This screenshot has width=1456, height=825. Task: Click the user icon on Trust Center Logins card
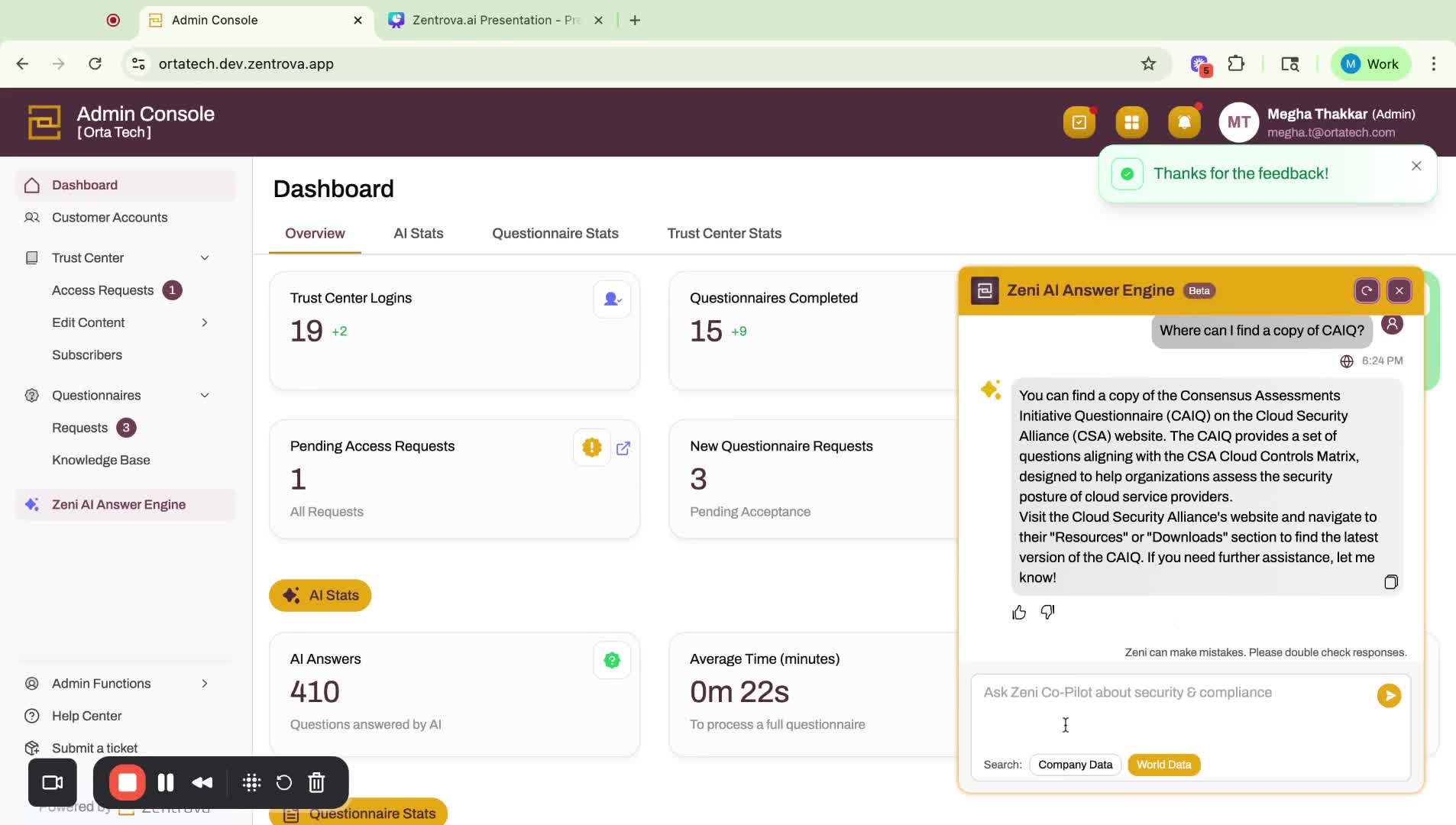coord(612,299)
